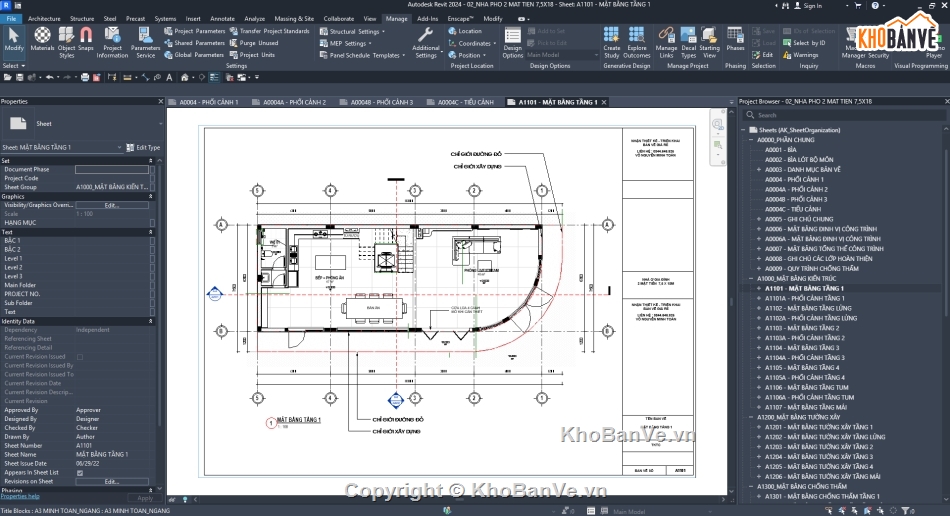The width and height of the screenshot is (950, 516).
Task: Open Manage Links
Action: click(x=666, y=42)
